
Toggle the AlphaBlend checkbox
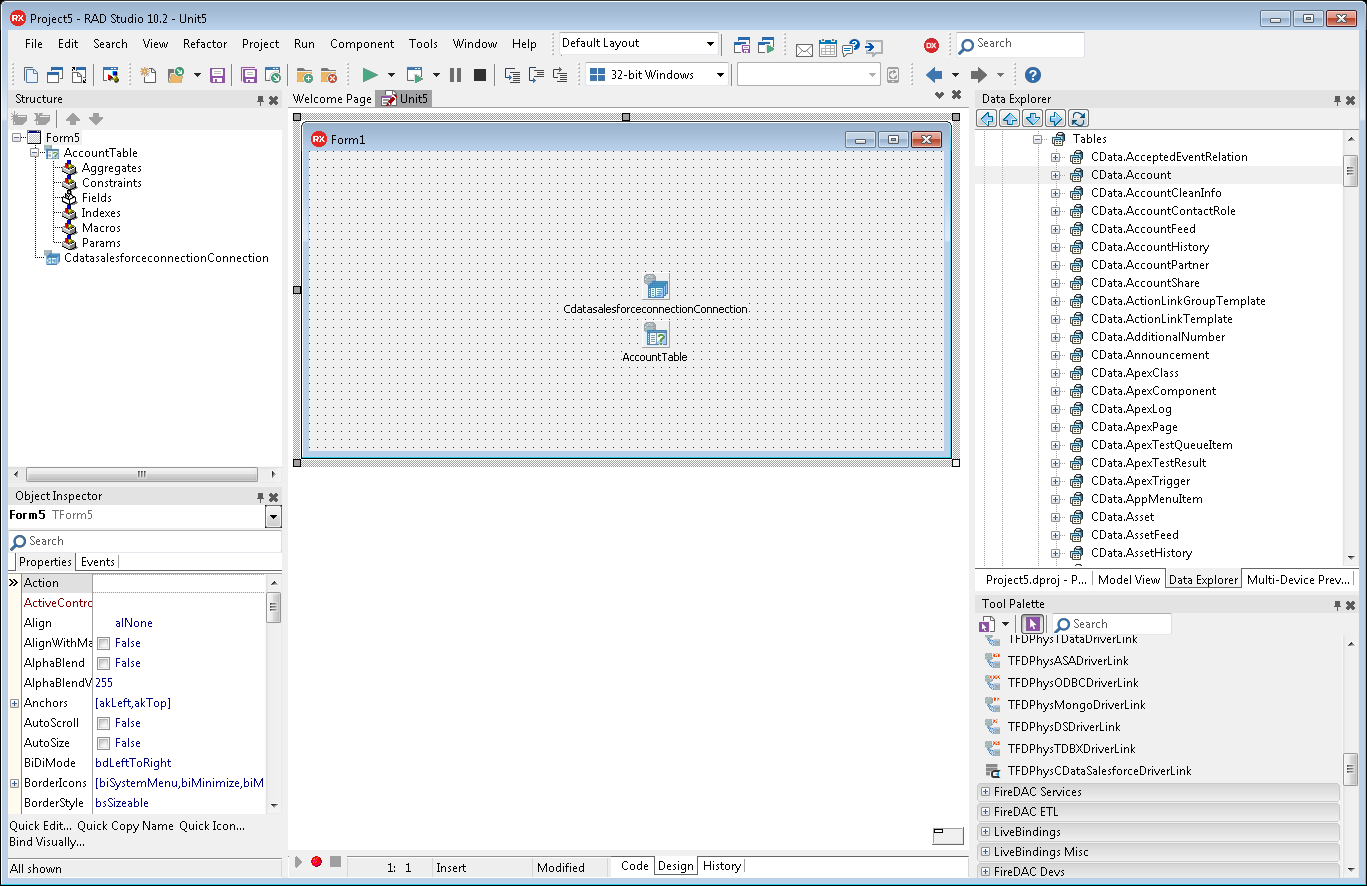103,663
